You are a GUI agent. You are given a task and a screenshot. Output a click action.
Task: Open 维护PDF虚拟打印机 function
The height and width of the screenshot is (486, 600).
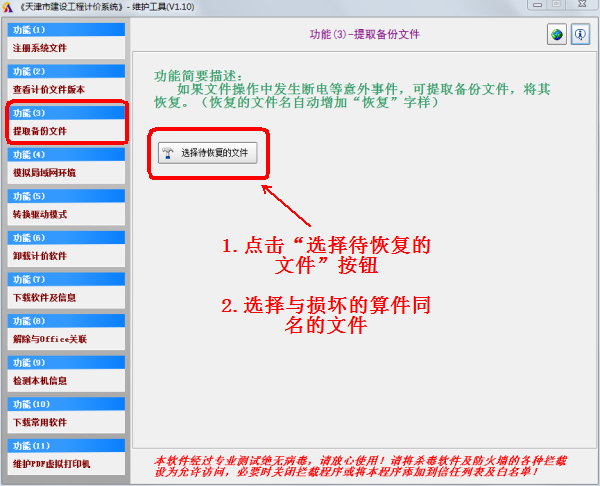pyautogui.click(x=65, y=464)
